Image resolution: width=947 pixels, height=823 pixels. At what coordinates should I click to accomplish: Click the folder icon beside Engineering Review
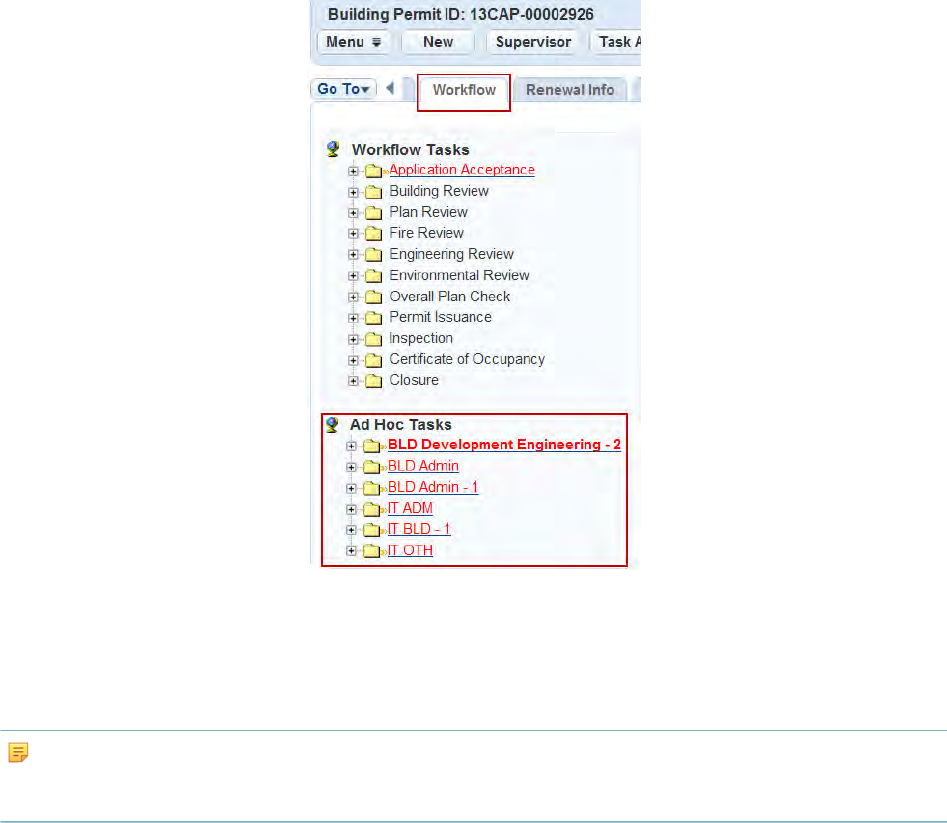[x=374, y=255]
